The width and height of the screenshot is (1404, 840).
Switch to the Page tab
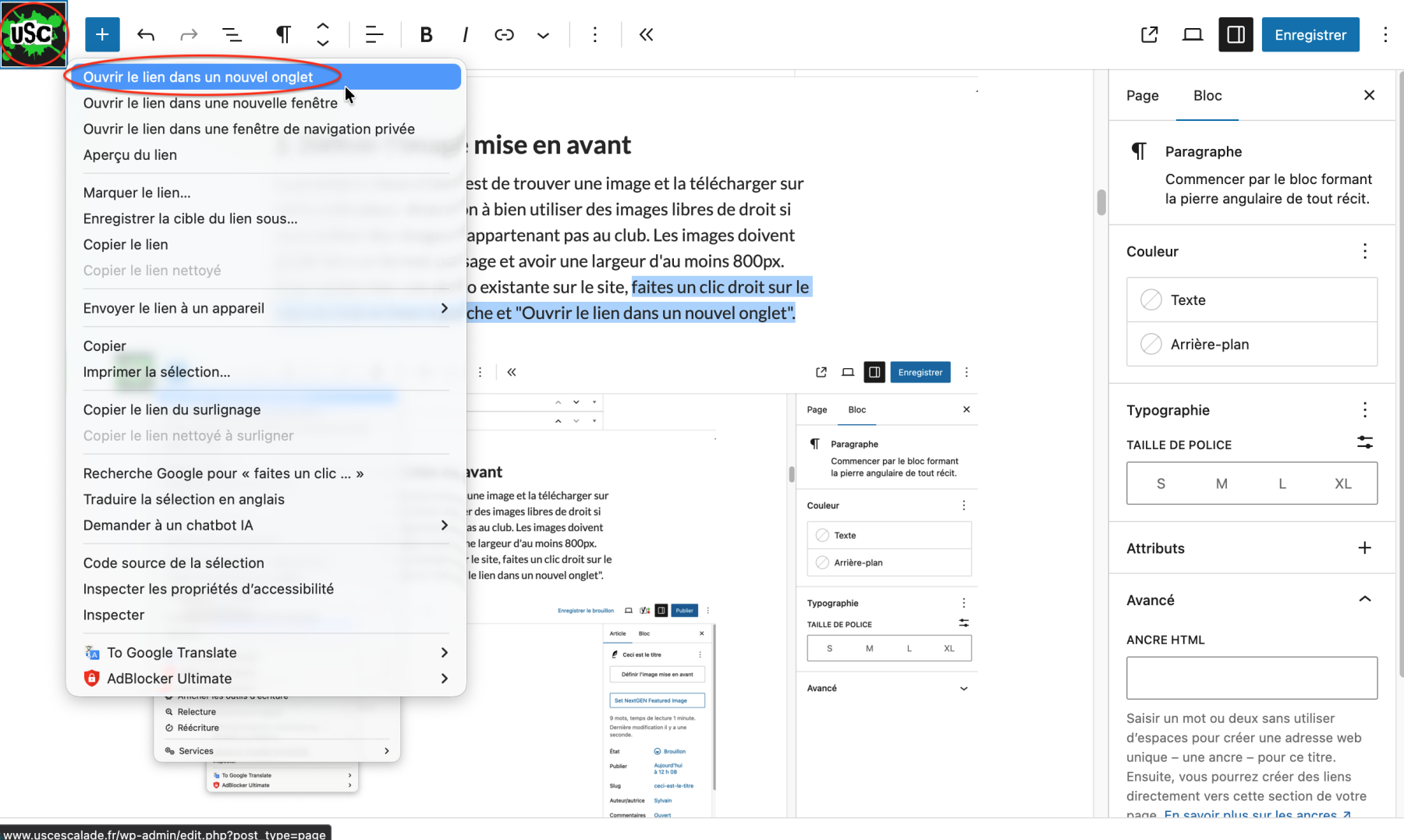tap(1142, 95)
